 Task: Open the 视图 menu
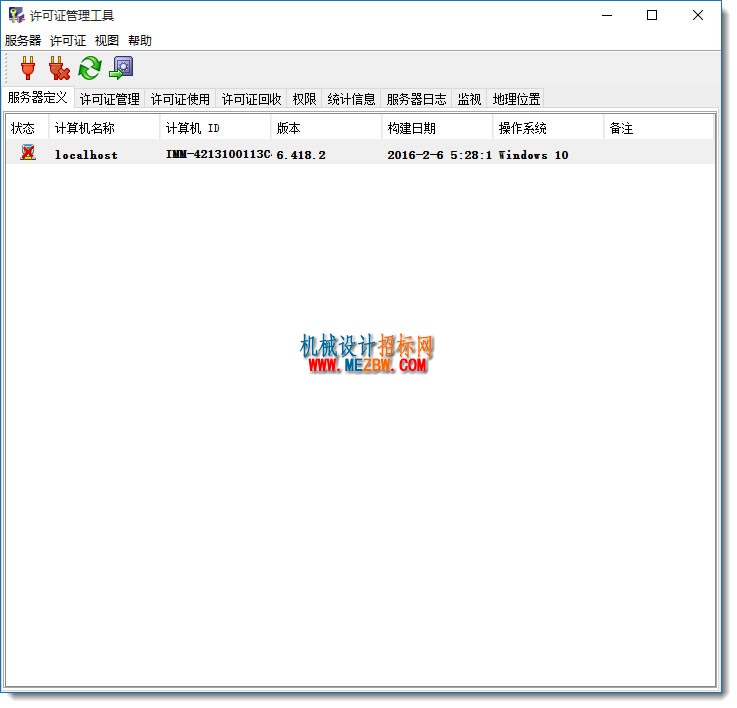click(x=107, y=41)
